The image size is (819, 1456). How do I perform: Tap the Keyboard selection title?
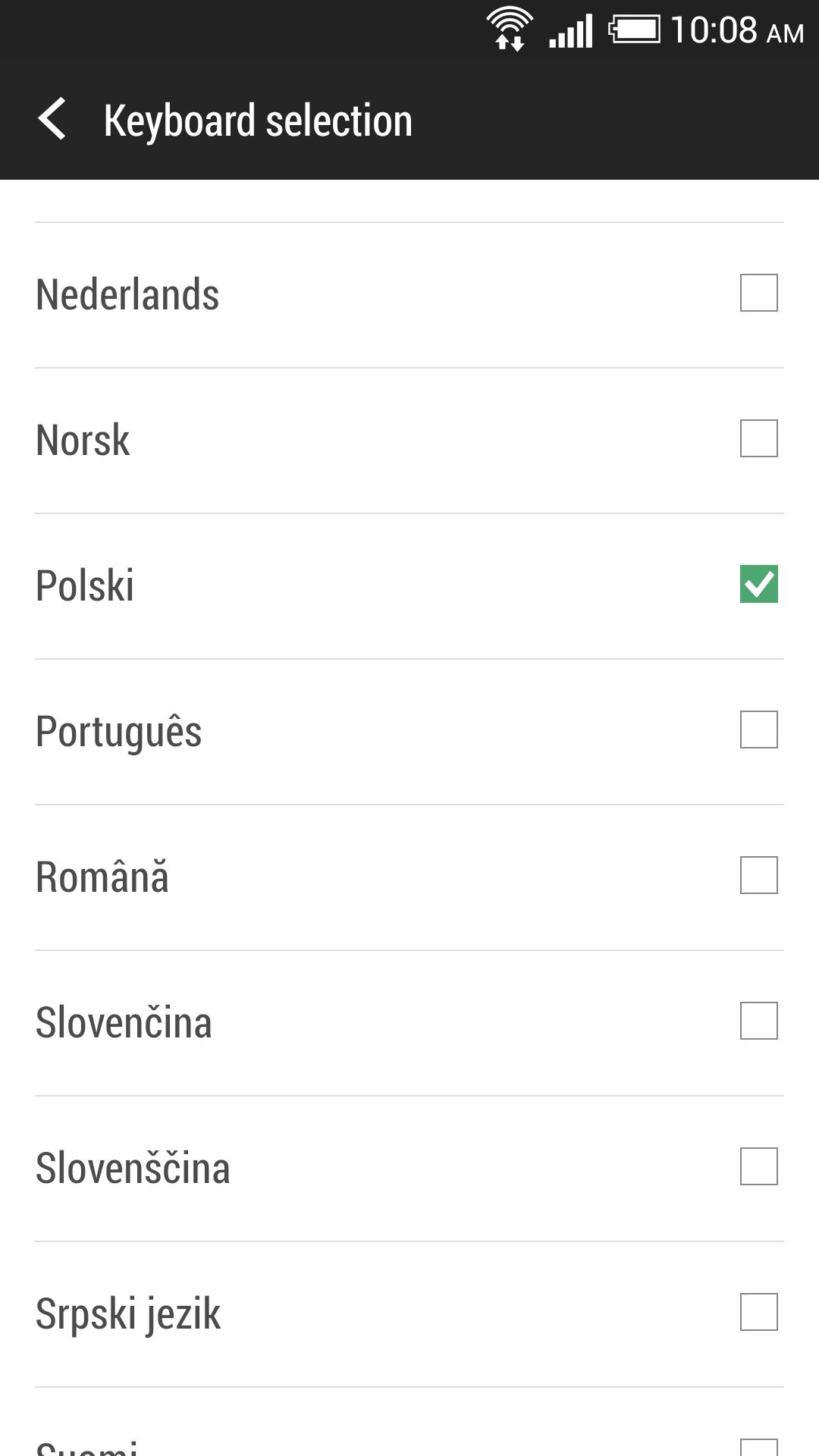[258, 119]
